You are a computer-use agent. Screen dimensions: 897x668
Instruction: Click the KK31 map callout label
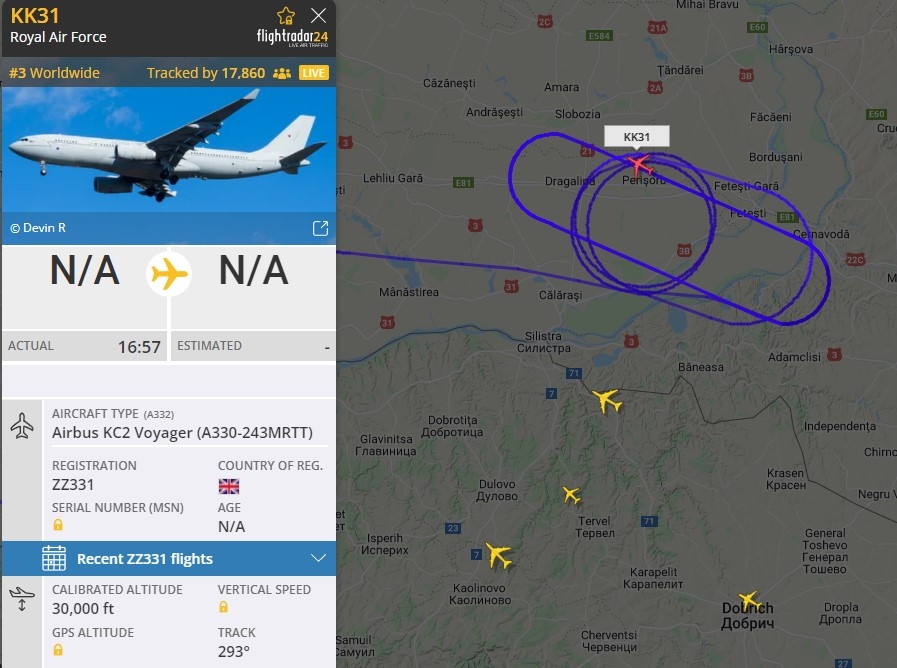(637, 137)
